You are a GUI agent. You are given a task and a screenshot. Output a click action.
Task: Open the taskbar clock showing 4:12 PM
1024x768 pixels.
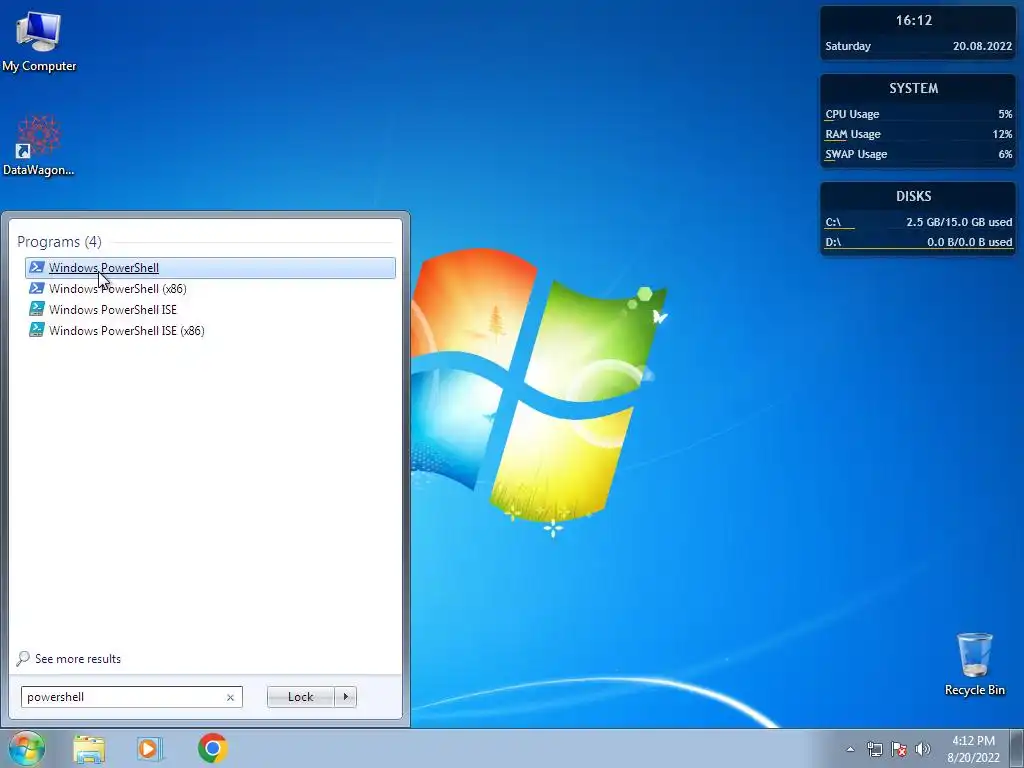coord(973,749)
